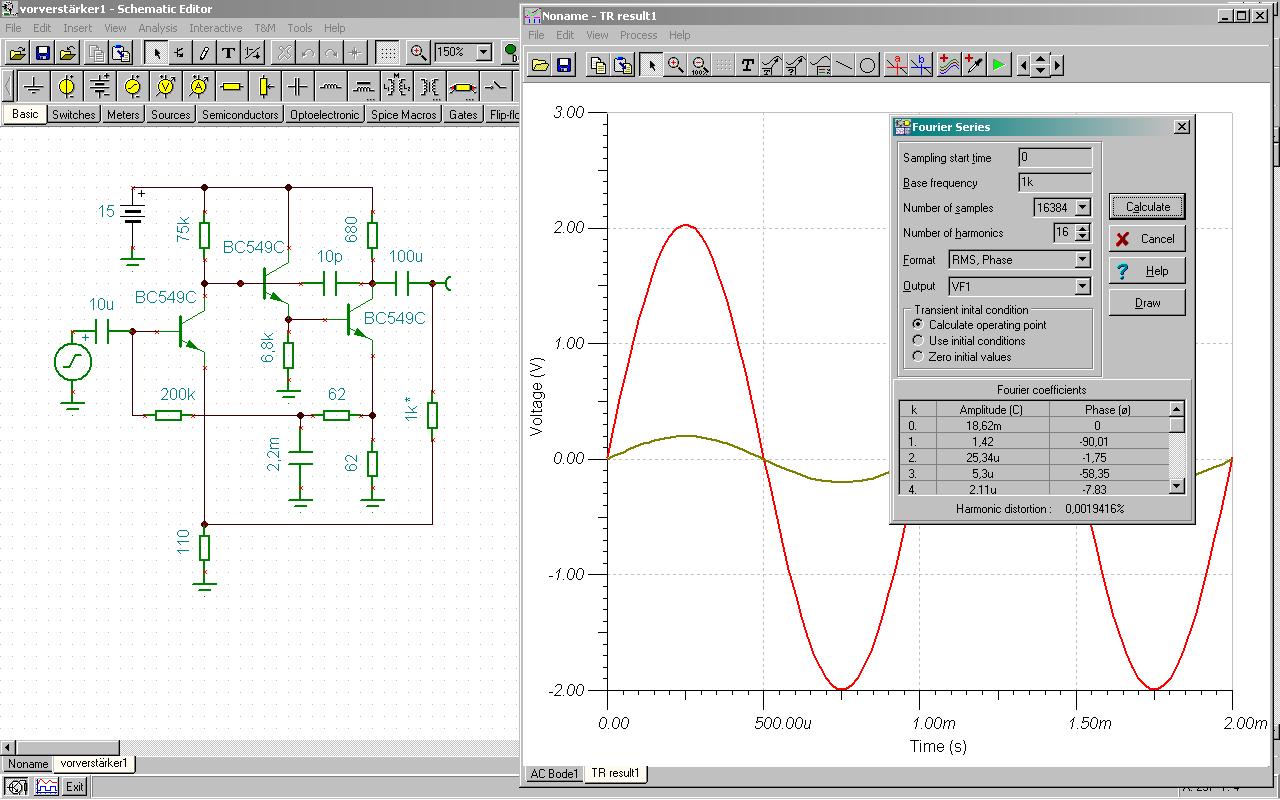Screen dimensions: 1280x800
Task: Click the green run arrow in diagram toolbar
Action: [998, 66]
